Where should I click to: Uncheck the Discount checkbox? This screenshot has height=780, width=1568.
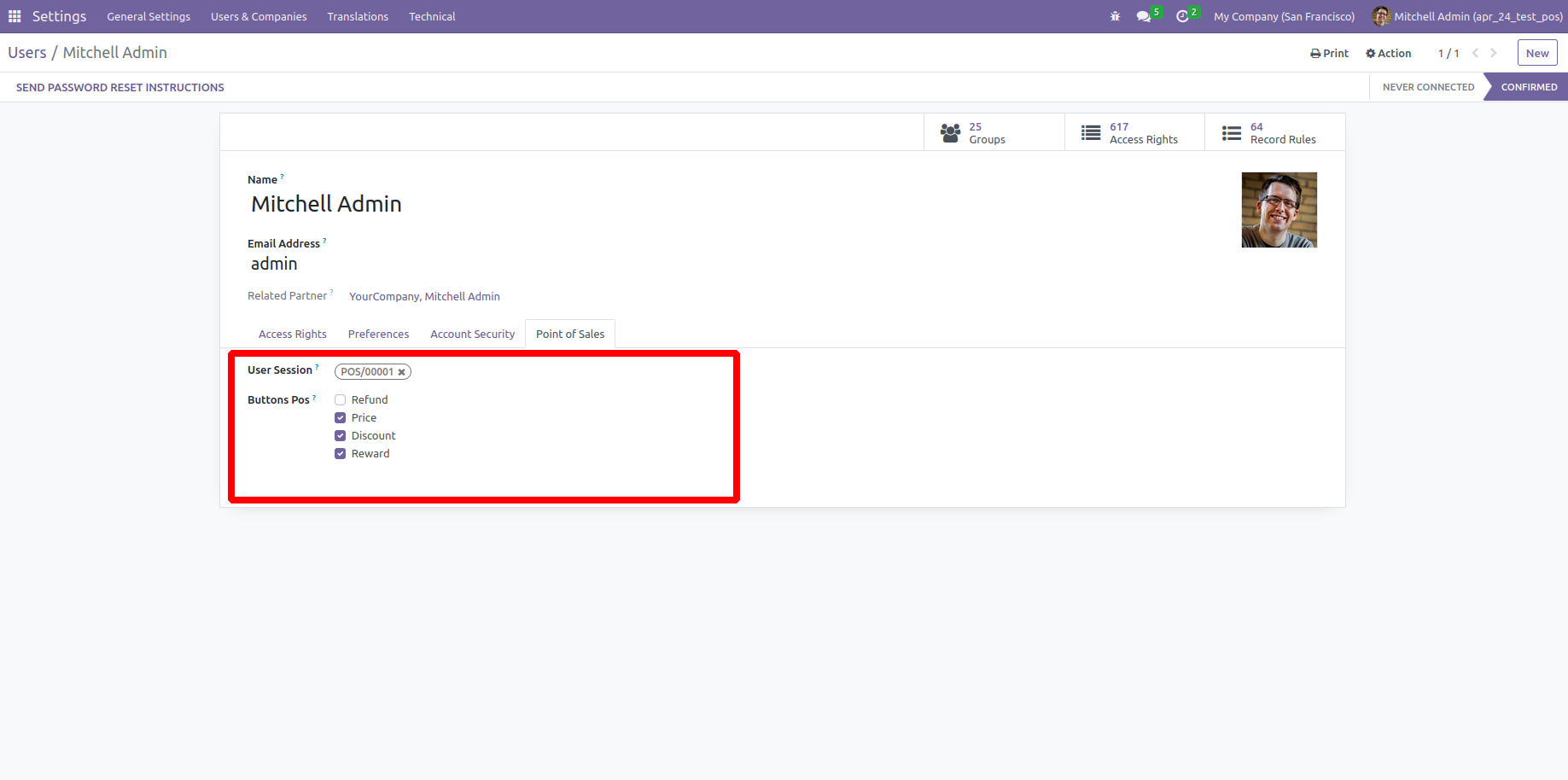341,436
